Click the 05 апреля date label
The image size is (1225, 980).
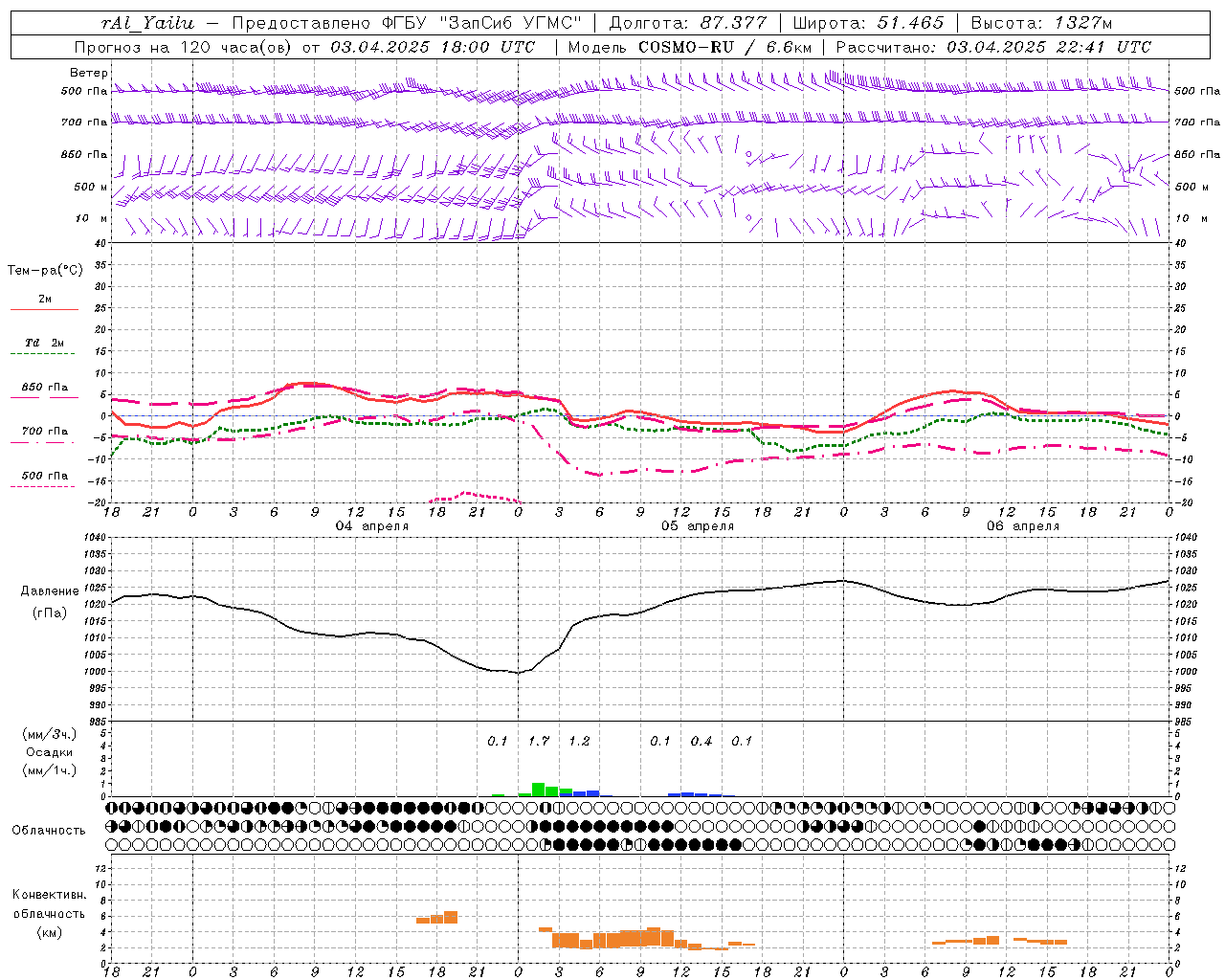click(698, 526)
